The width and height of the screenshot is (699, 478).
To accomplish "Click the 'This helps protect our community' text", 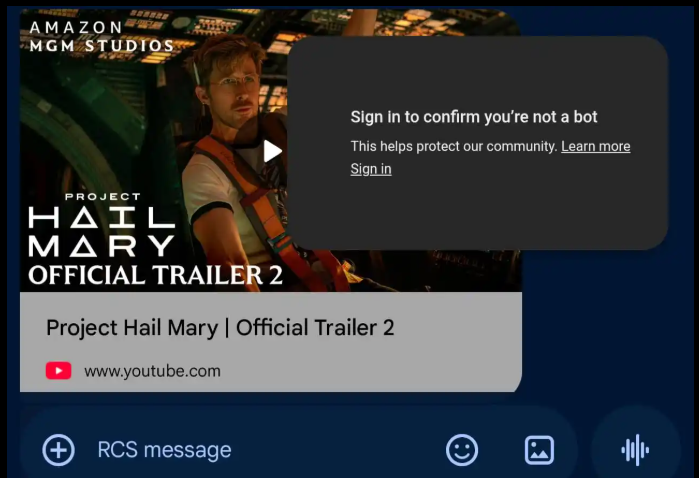I will [x=454, y=146].
